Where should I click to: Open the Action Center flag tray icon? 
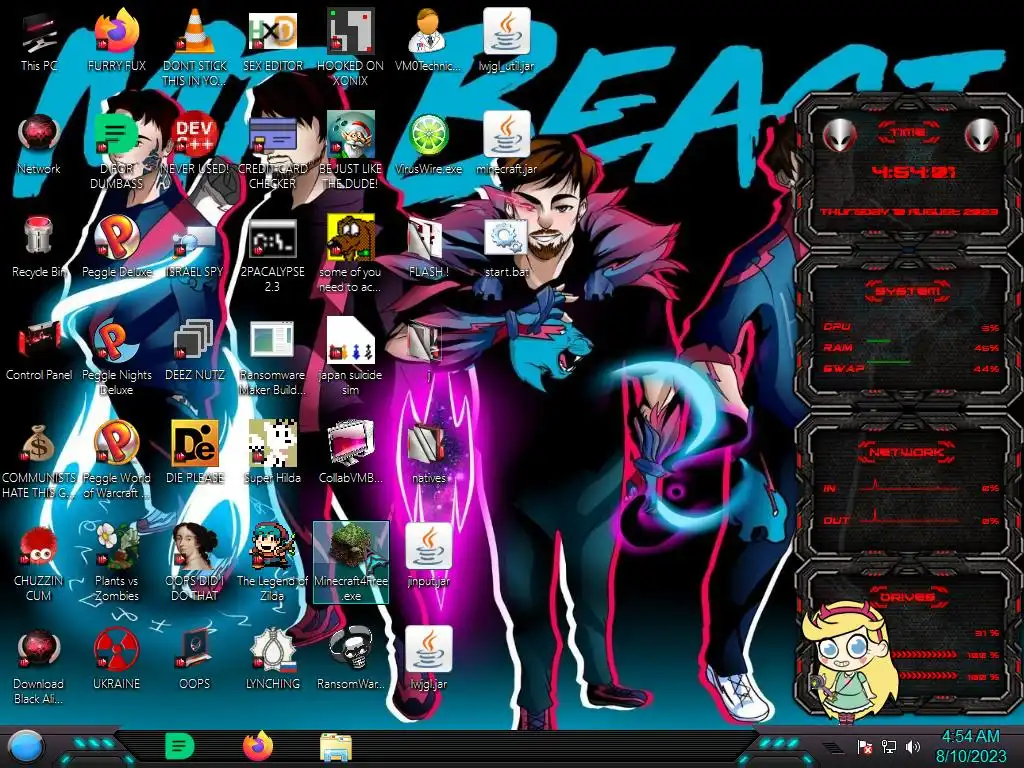click(865, 747)
